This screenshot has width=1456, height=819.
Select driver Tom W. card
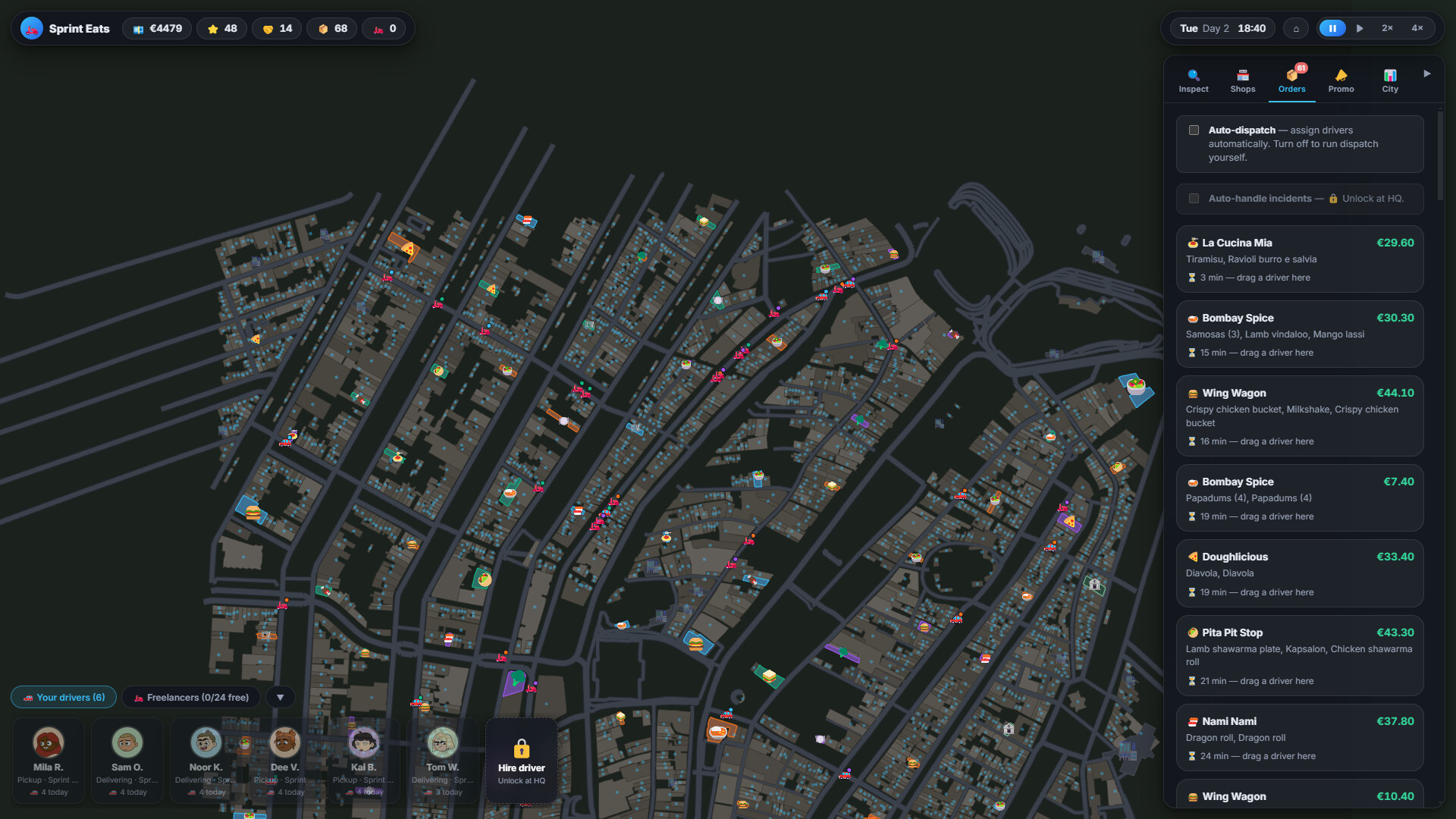tap(443, 760)
